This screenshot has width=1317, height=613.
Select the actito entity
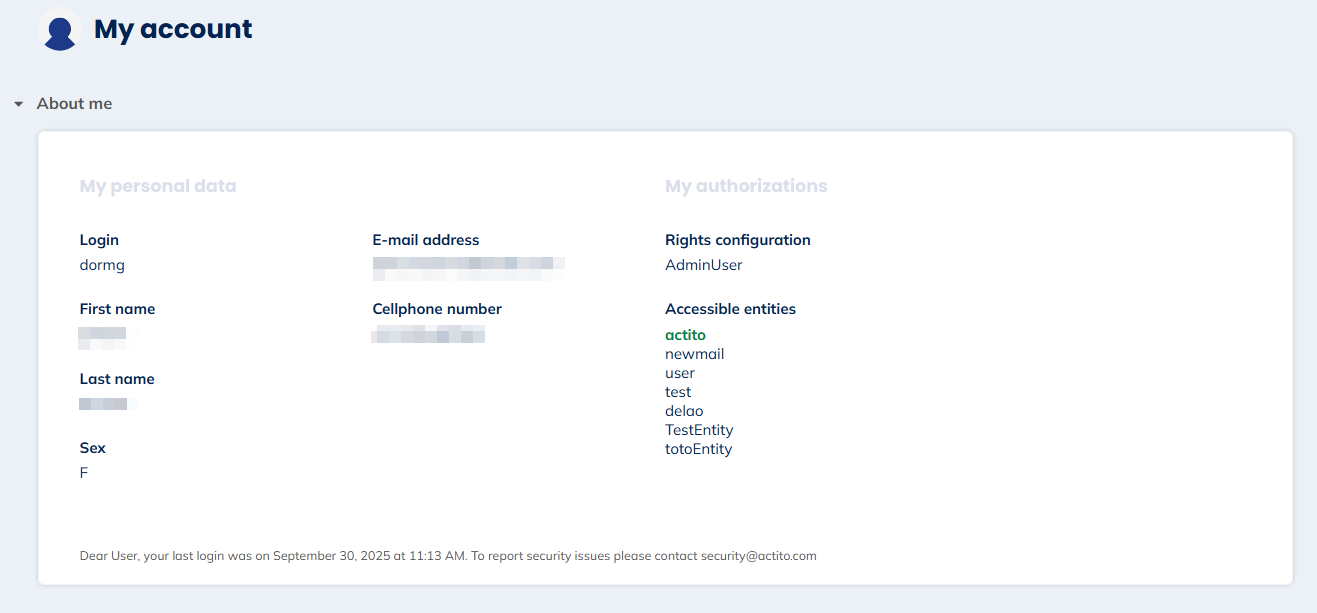point(685,335)
